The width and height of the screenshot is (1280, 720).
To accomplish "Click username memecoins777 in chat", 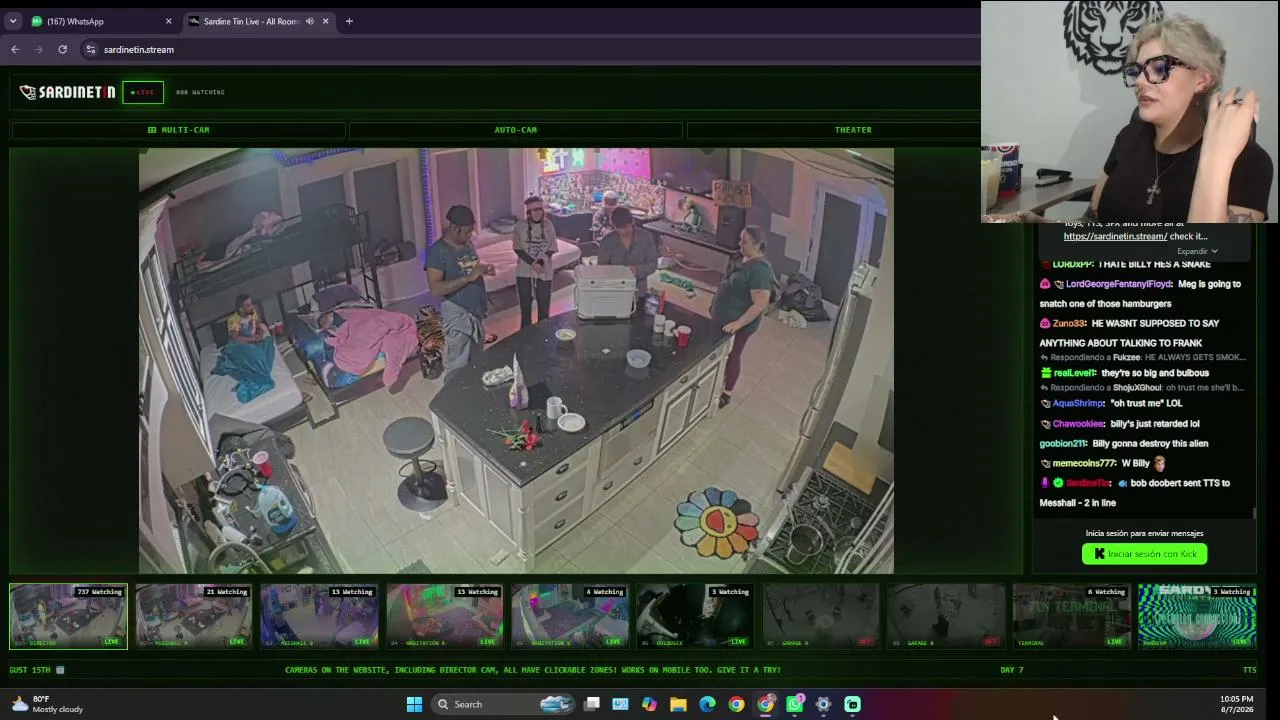I will tap(1084, 464).
